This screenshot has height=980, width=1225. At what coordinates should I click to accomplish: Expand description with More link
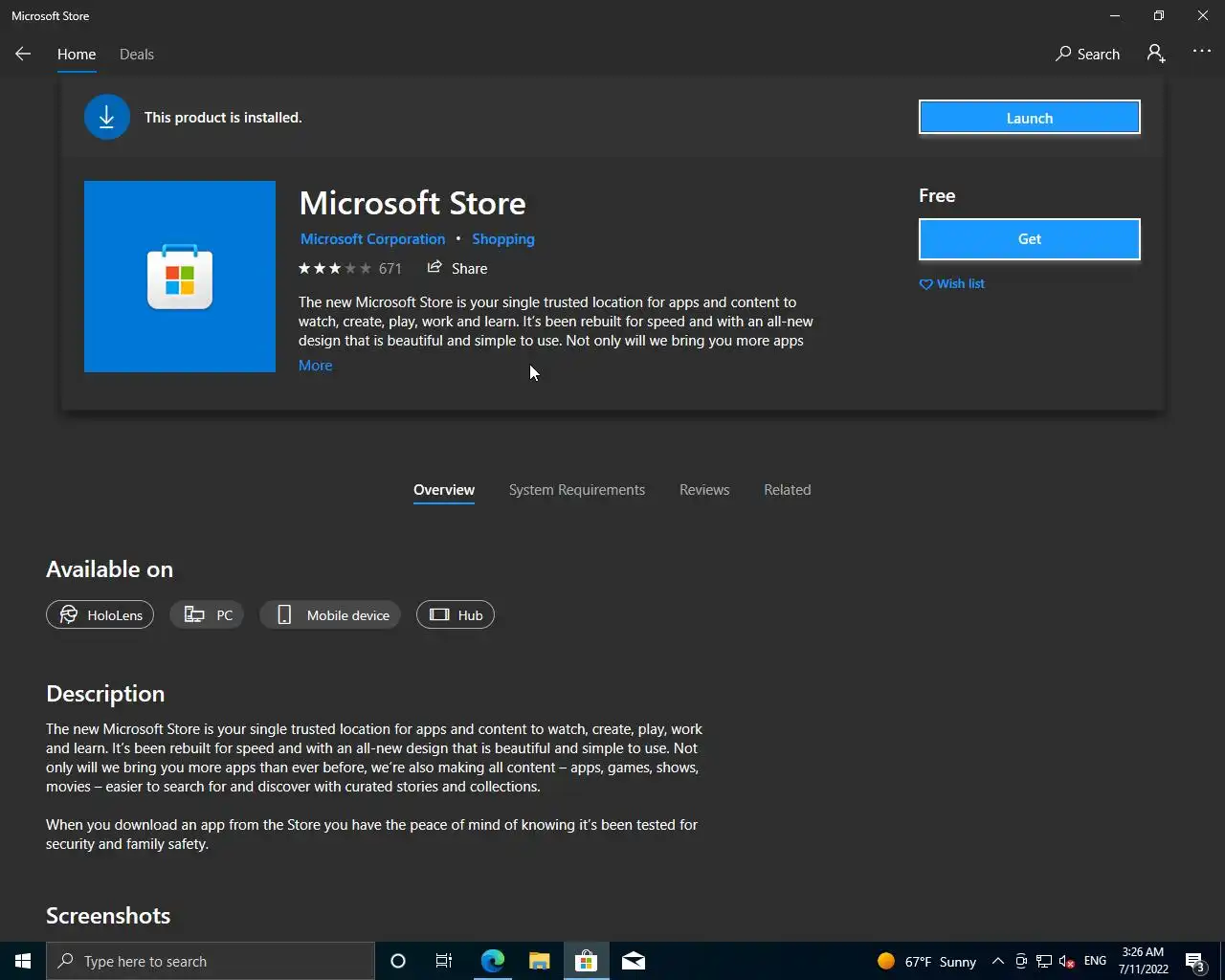coord(316,366)
